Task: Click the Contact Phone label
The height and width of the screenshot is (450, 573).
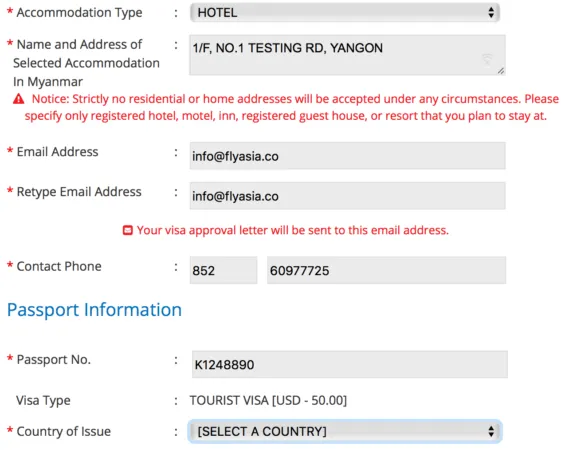Action: 59,266
